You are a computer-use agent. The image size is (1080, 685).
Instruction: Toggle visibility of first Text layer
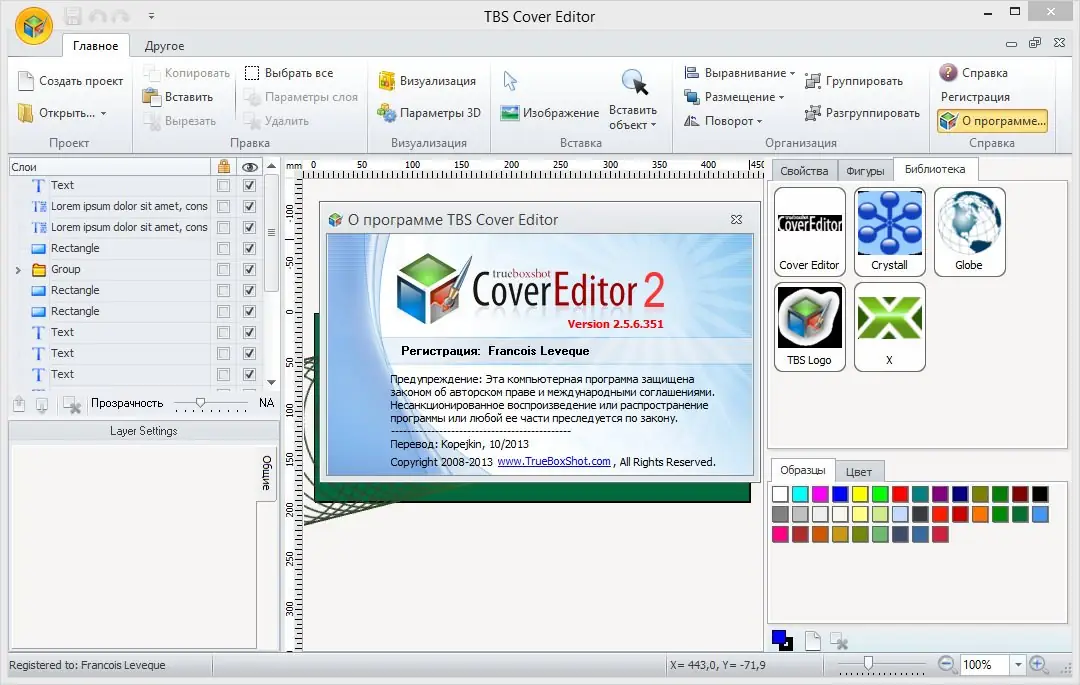[x=249, y=185]
